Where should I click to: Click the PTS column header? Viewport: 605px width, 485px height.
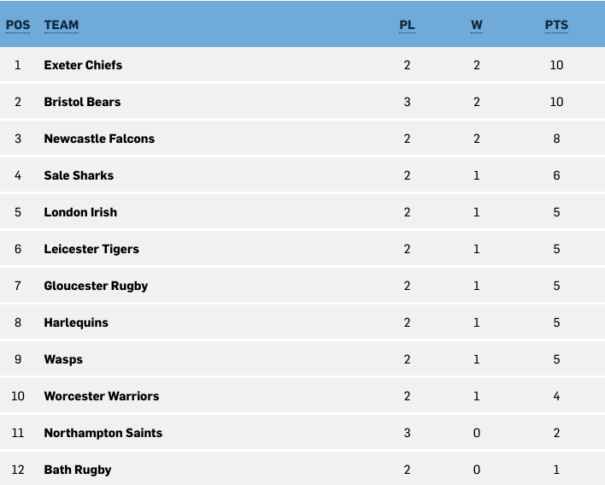click(x=556, y=25)
